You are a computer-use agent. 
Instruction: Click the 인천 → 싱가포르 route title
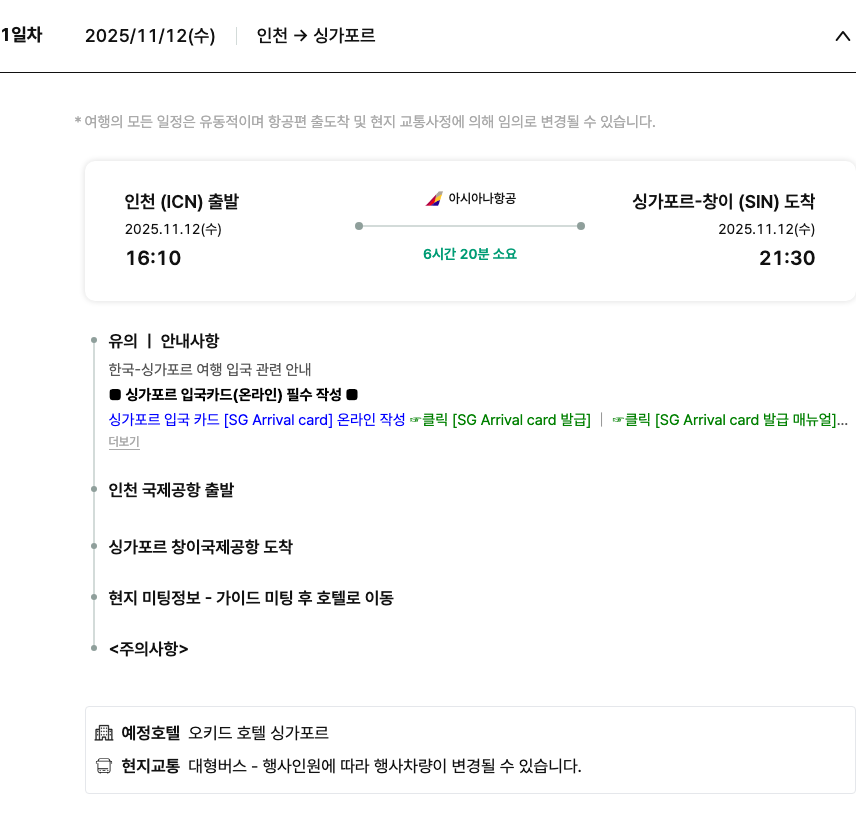click(x=316, y=36)
